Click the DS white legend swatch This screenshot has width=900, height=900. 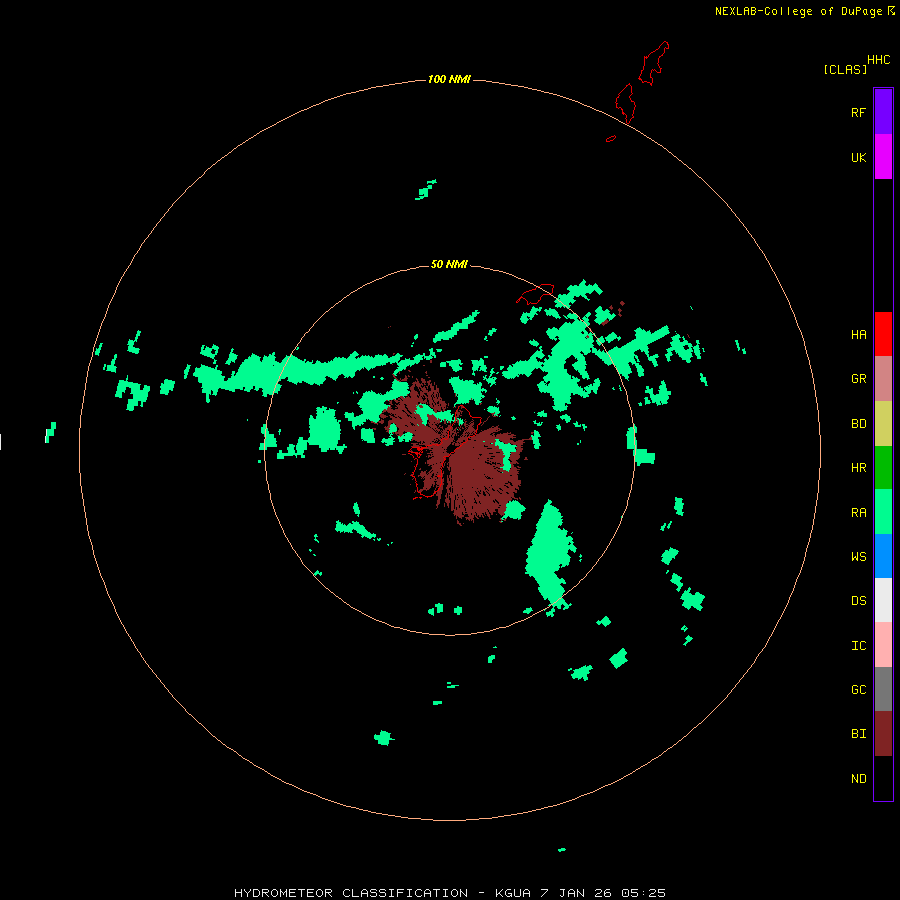tap(883, 600)
